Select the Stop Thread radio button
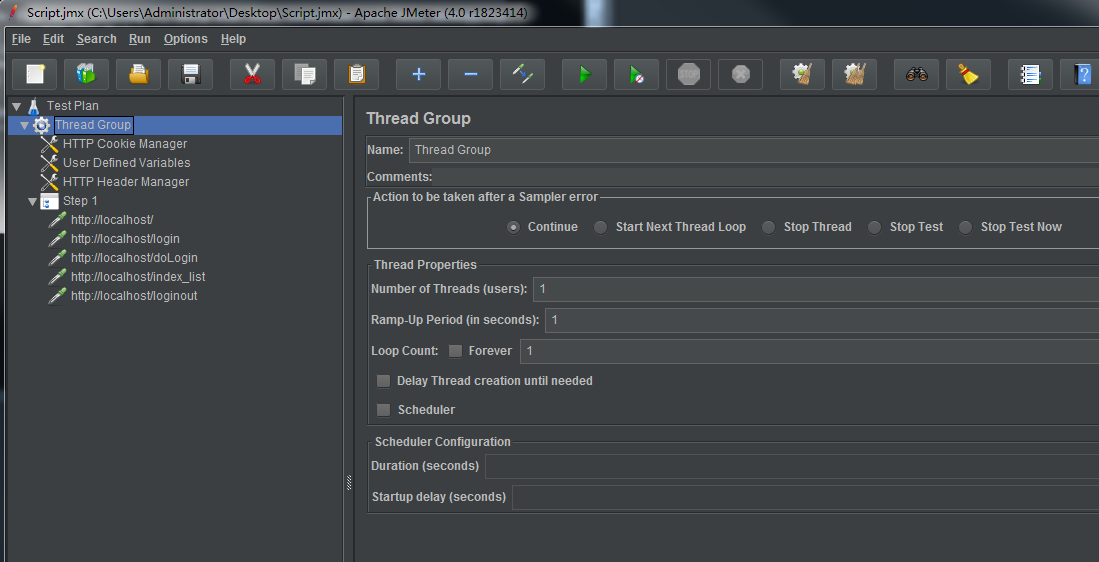This screenshot has height=562, width=1099. pos(769,227)
